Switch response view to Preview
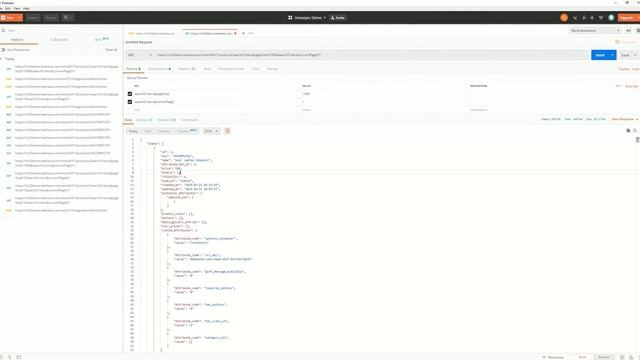 point(164,131)
